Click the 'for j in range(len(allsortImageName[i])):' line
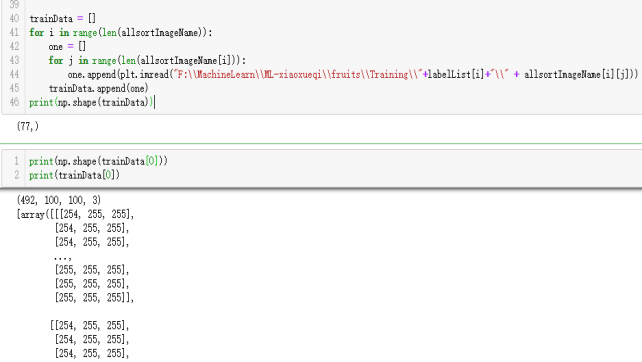Viewport: 642px width, 362px height. tap(147, 61)
